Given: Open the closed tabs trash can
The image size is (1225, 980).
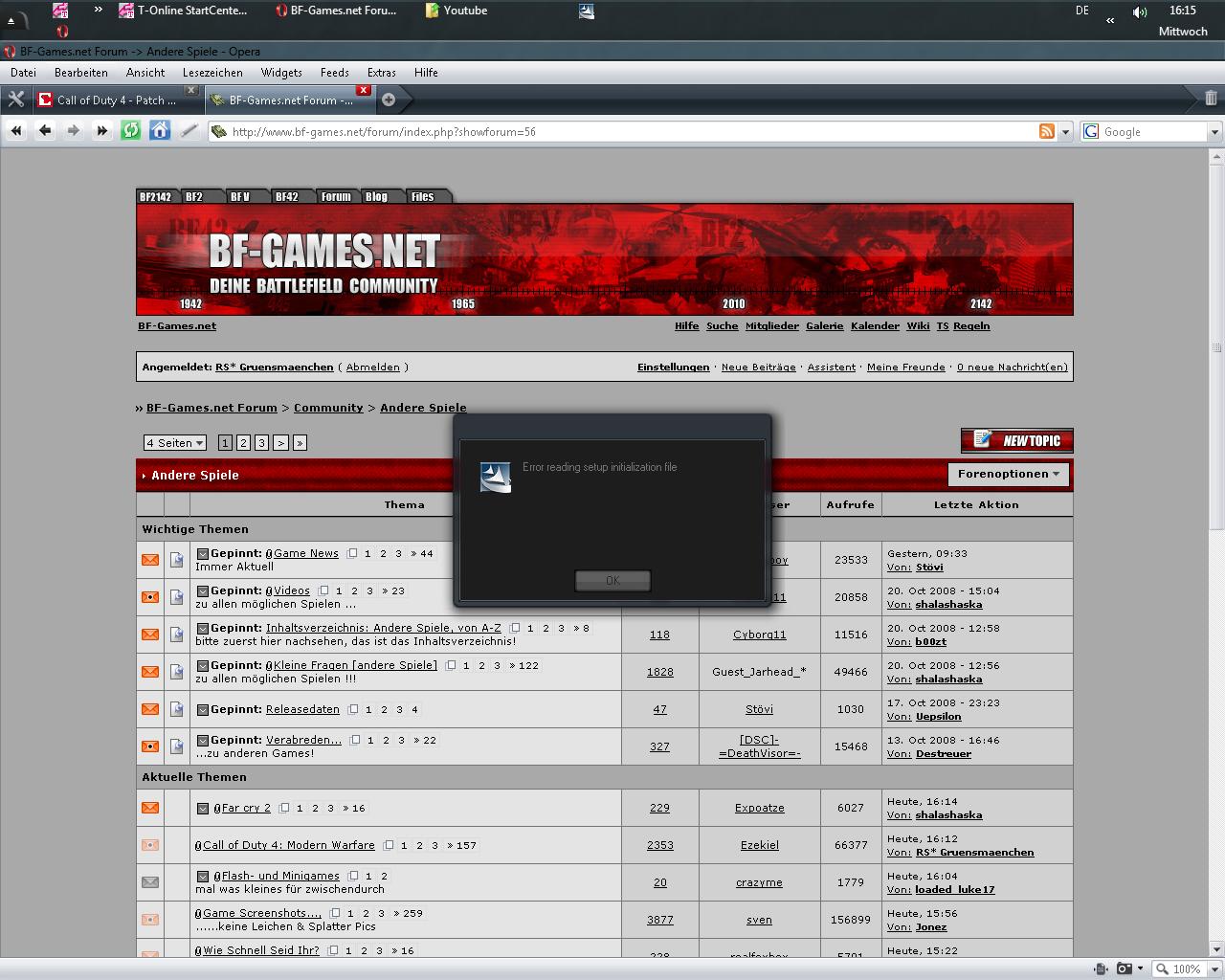Looking at the screenshot, I should (x=1211, y=99).
